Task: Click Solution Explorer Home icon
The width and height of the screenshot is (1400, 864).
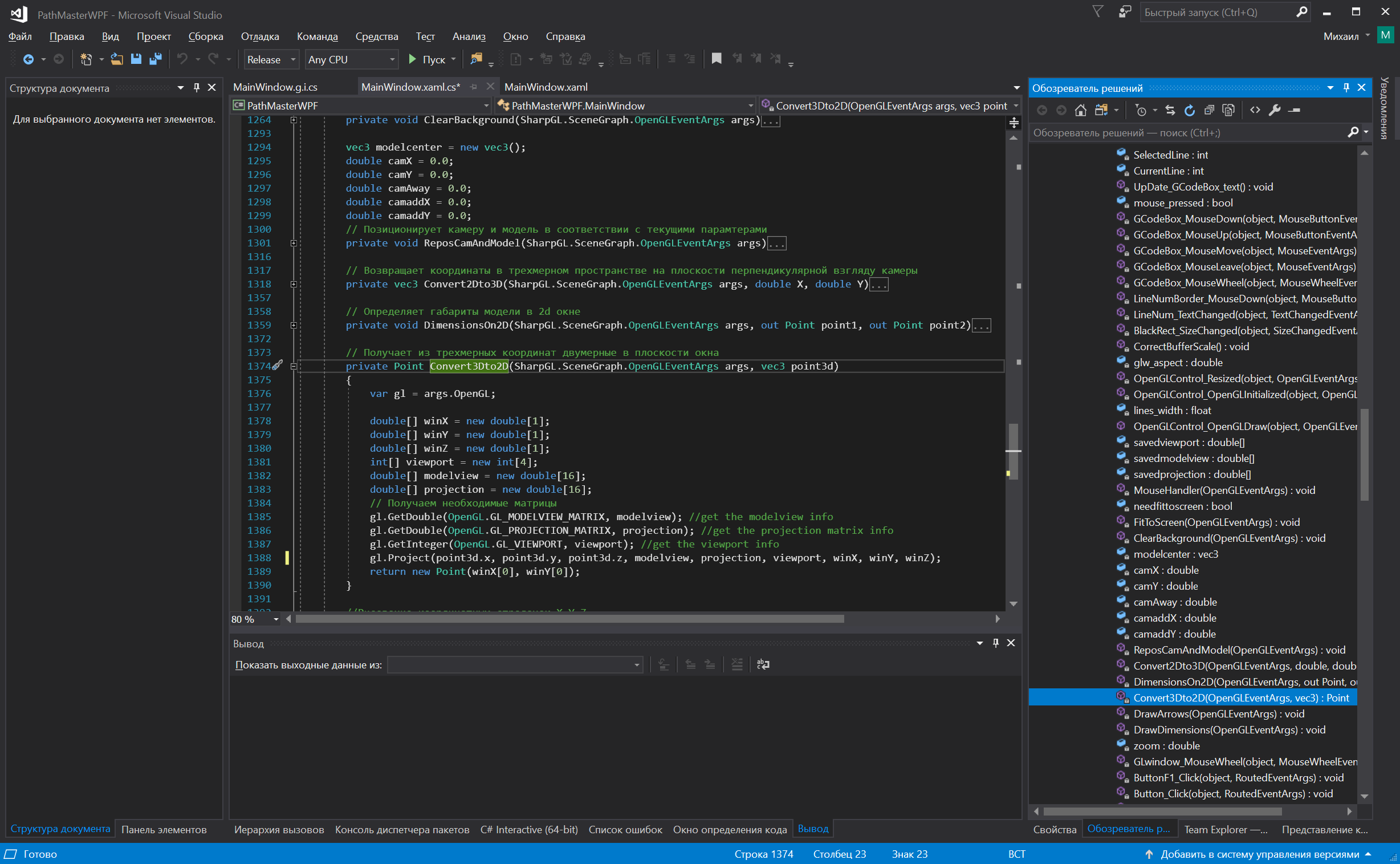Action: [x=1080, y=110]
